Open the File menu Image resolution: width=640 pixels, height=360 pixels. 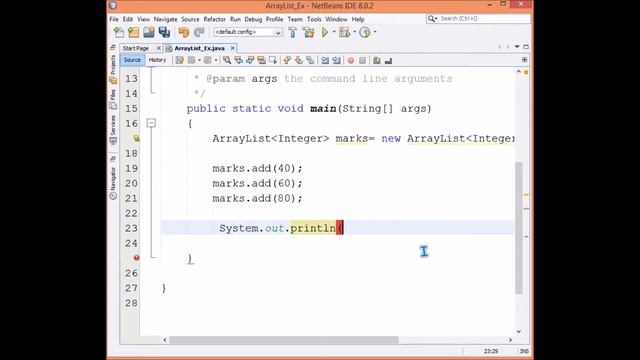point(114,19)
